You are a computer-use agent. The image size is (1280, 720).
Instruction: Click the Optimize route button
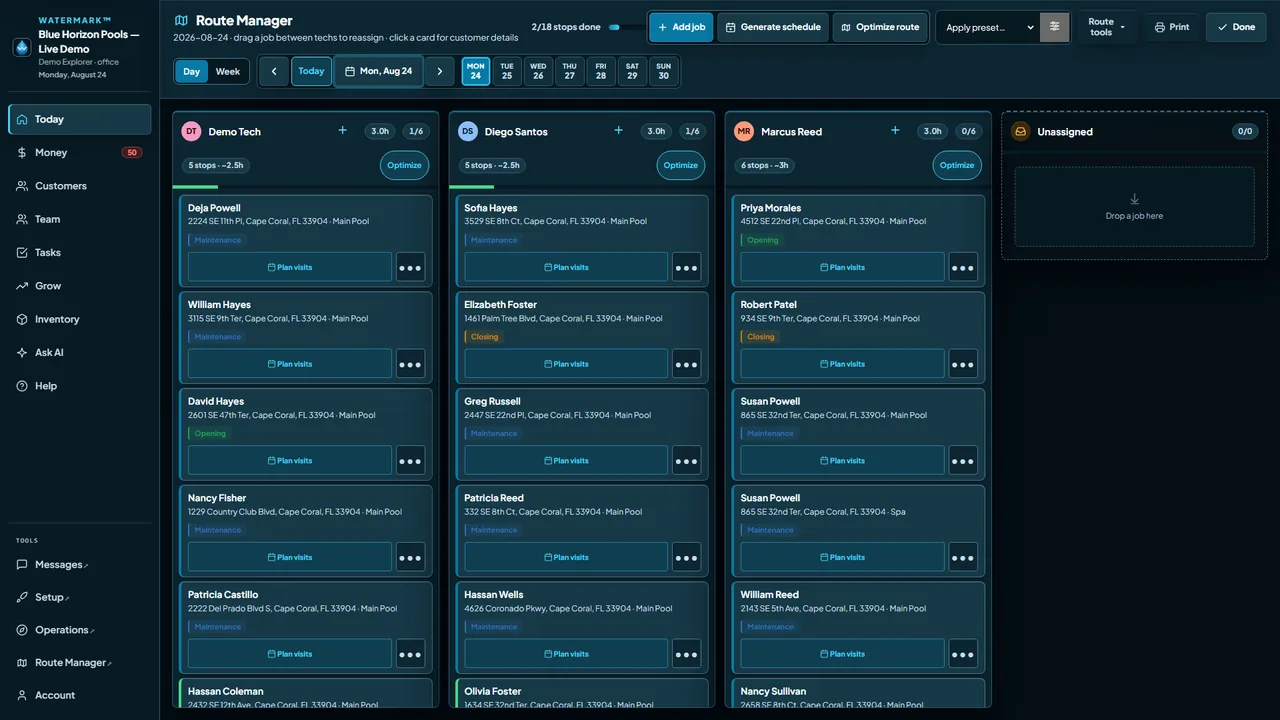pos(880,27)
